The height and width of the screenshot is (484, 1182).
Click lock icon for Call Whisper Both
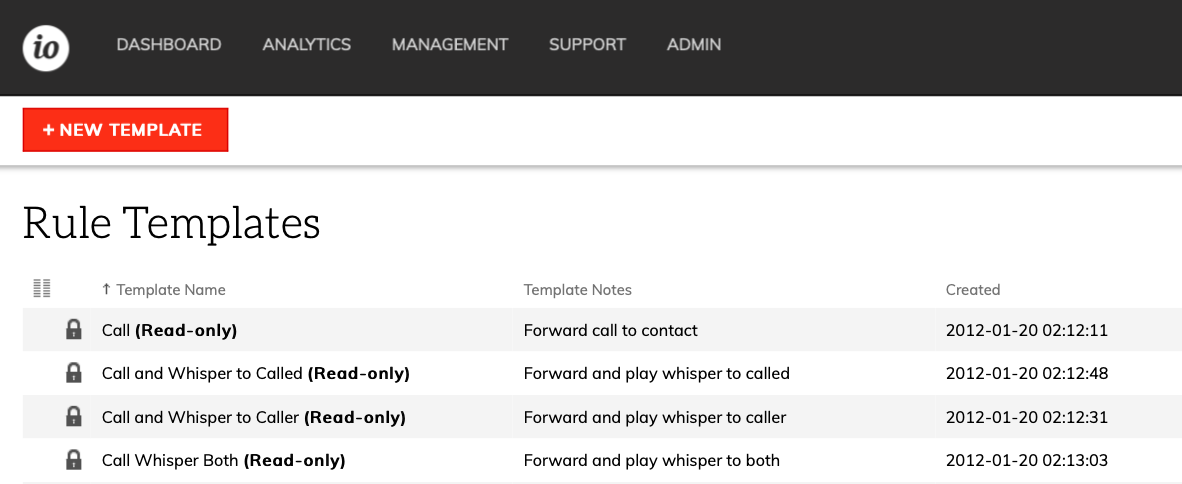coord(73,460)
